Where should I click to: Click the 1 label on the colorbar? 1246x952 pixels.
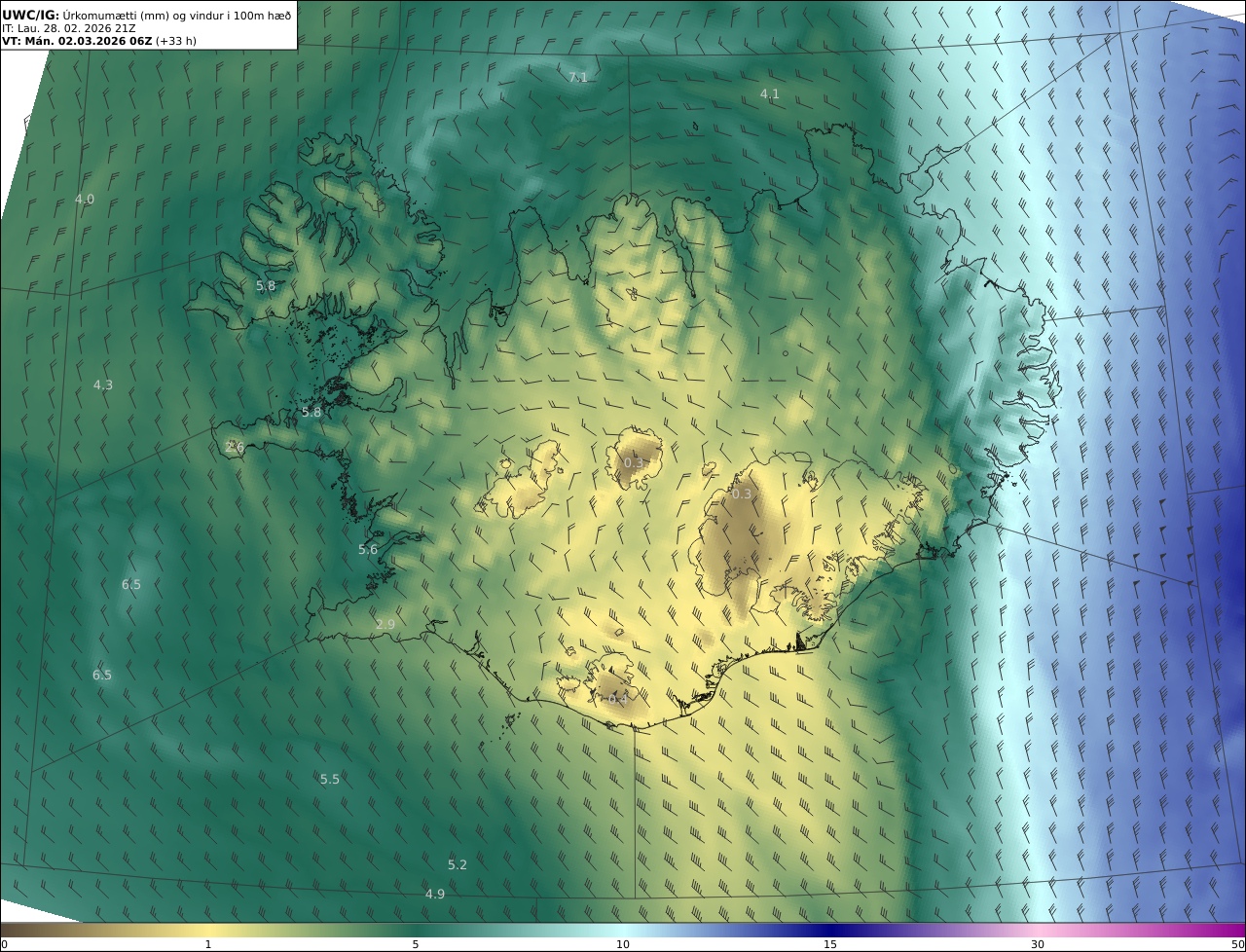[x=208, y=944]
